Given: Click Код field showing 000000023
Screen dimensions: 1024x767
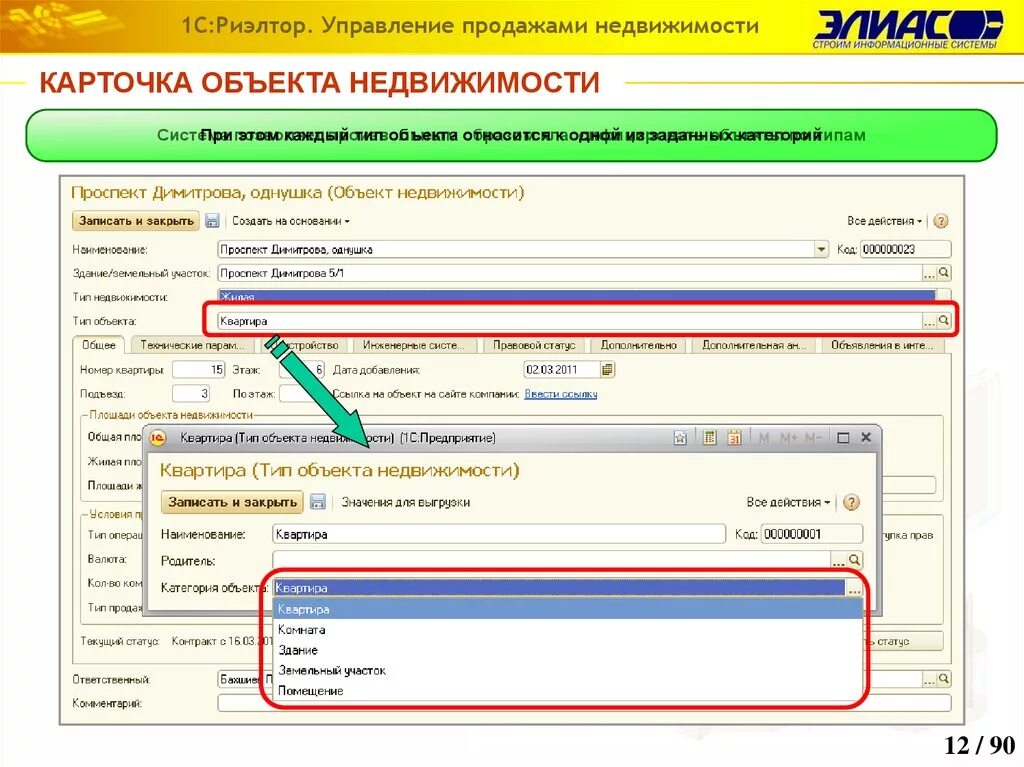Looking at the screenshot, I should pyautogui.click(x=905, y=249).
